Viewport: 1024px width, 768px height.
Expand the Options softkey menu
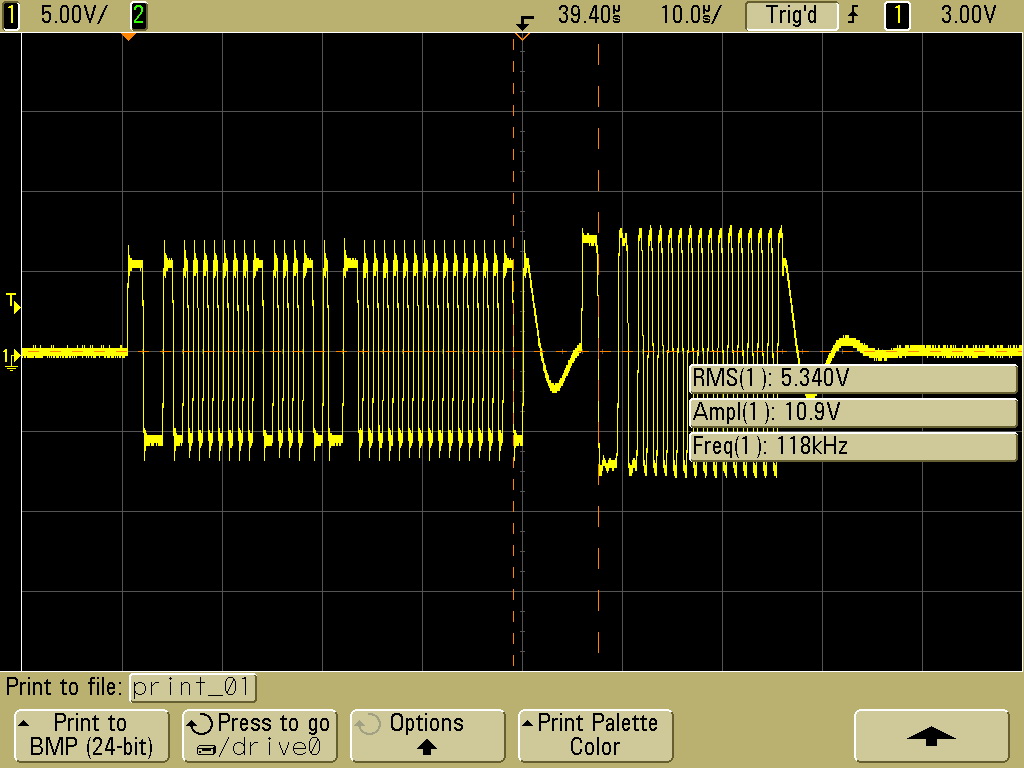[427, 735]
